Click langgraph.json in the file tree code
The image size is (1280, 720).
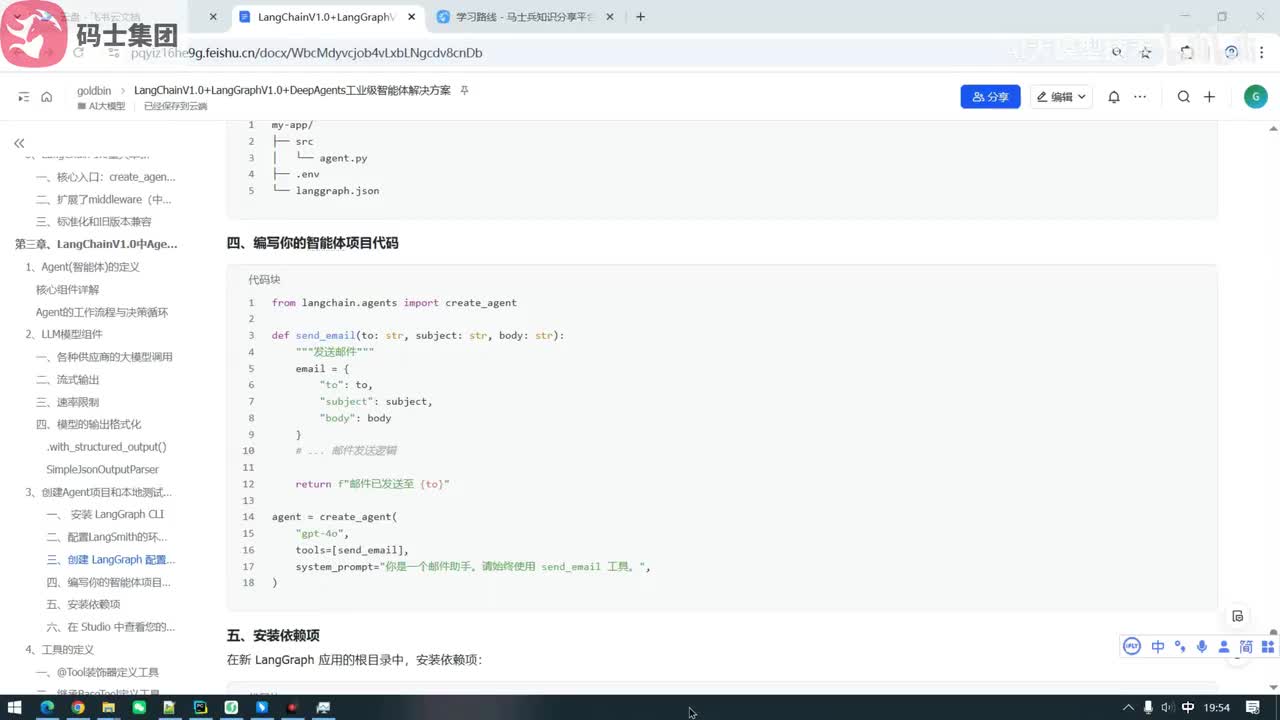[337, 190]
